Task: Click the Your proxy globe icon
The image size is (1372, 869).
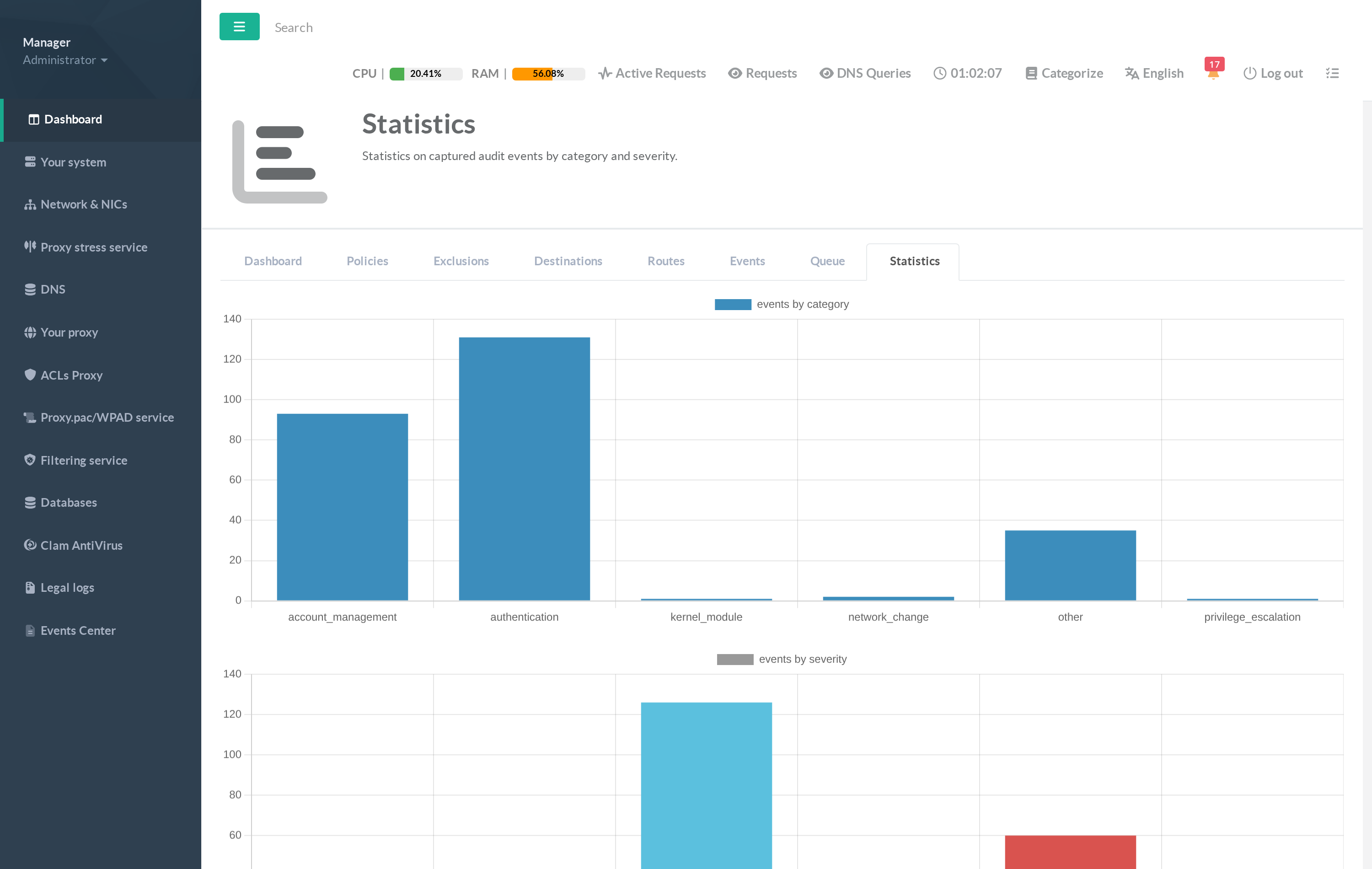Action: (30, 332)
